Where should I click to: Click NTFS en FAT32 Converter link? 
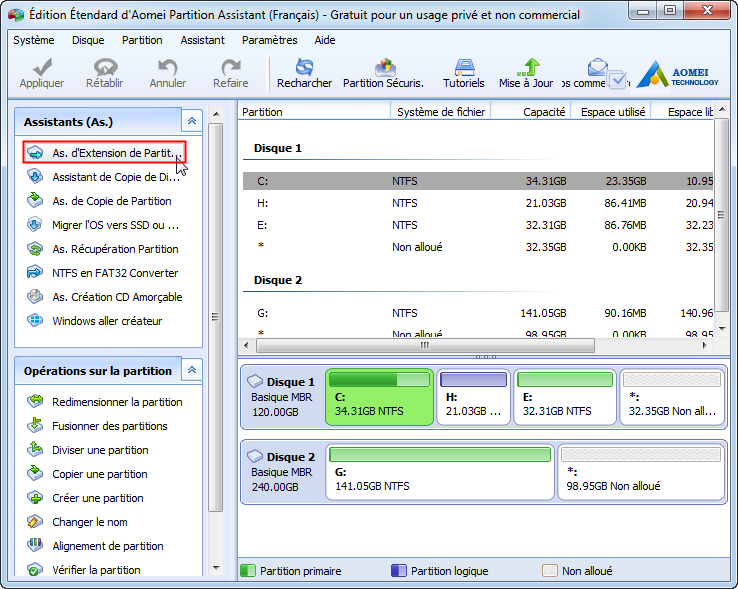[115, 273]
